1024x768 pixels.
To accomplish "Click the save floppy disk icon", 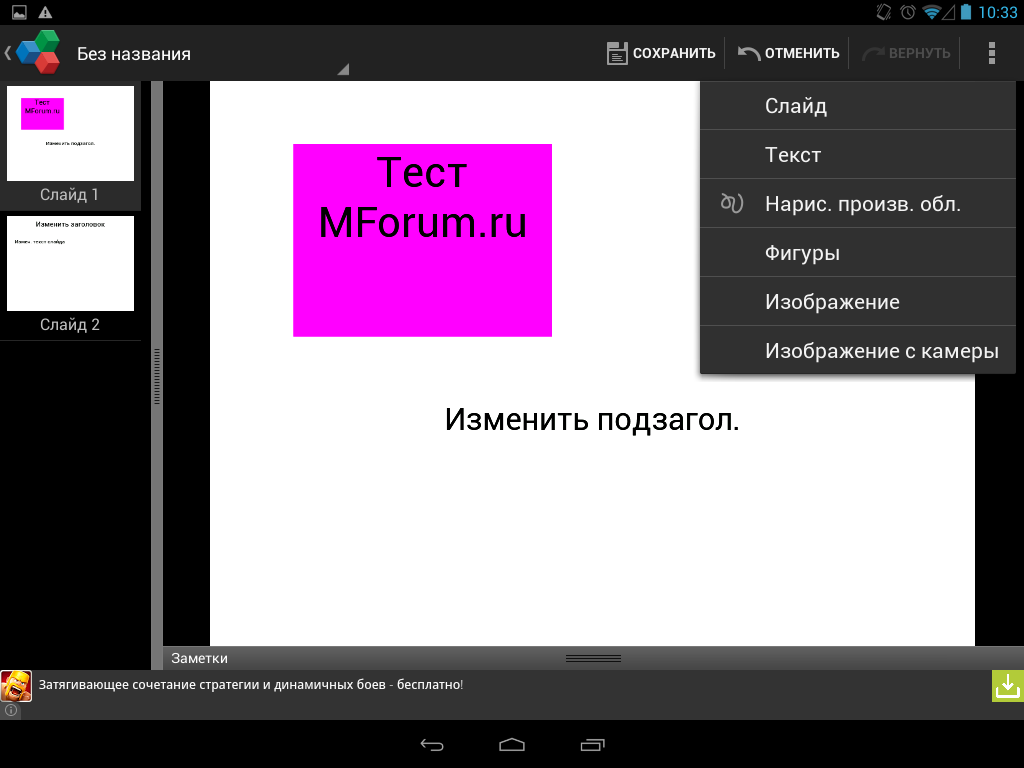I will (618, 53).
